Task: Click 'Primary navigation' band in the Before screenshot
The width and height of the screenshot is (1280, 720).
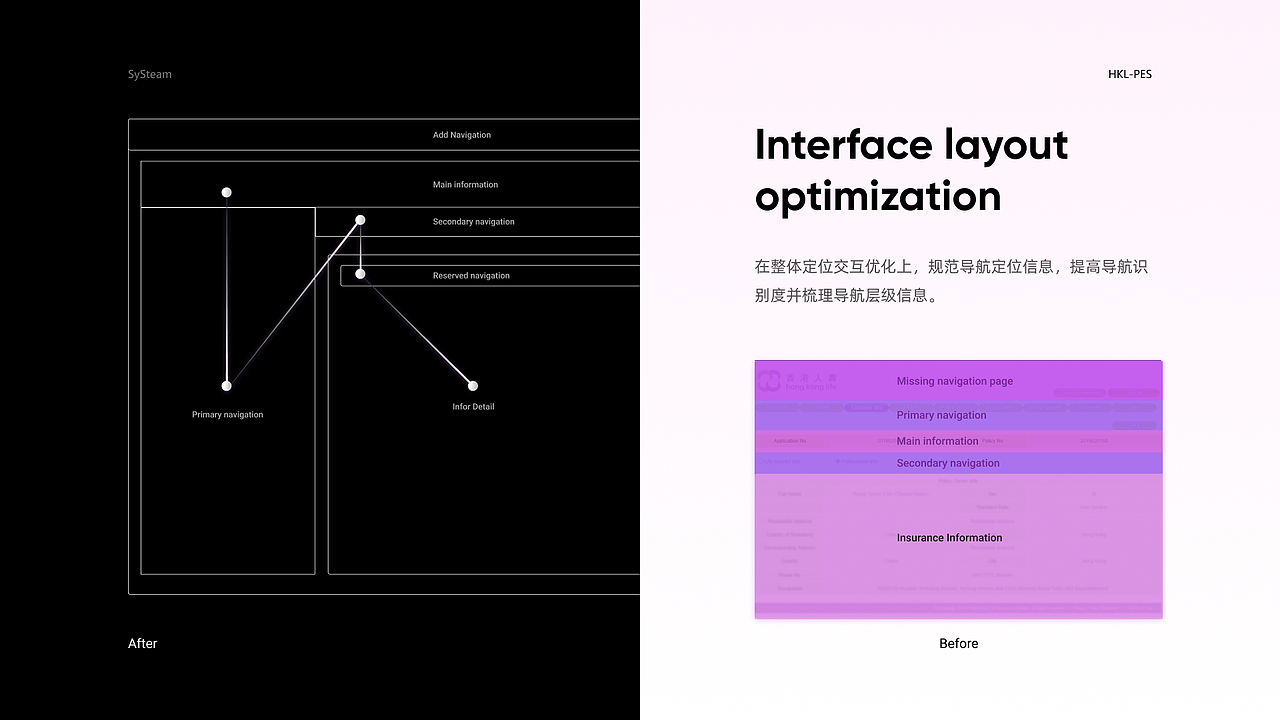Action: 958,415
